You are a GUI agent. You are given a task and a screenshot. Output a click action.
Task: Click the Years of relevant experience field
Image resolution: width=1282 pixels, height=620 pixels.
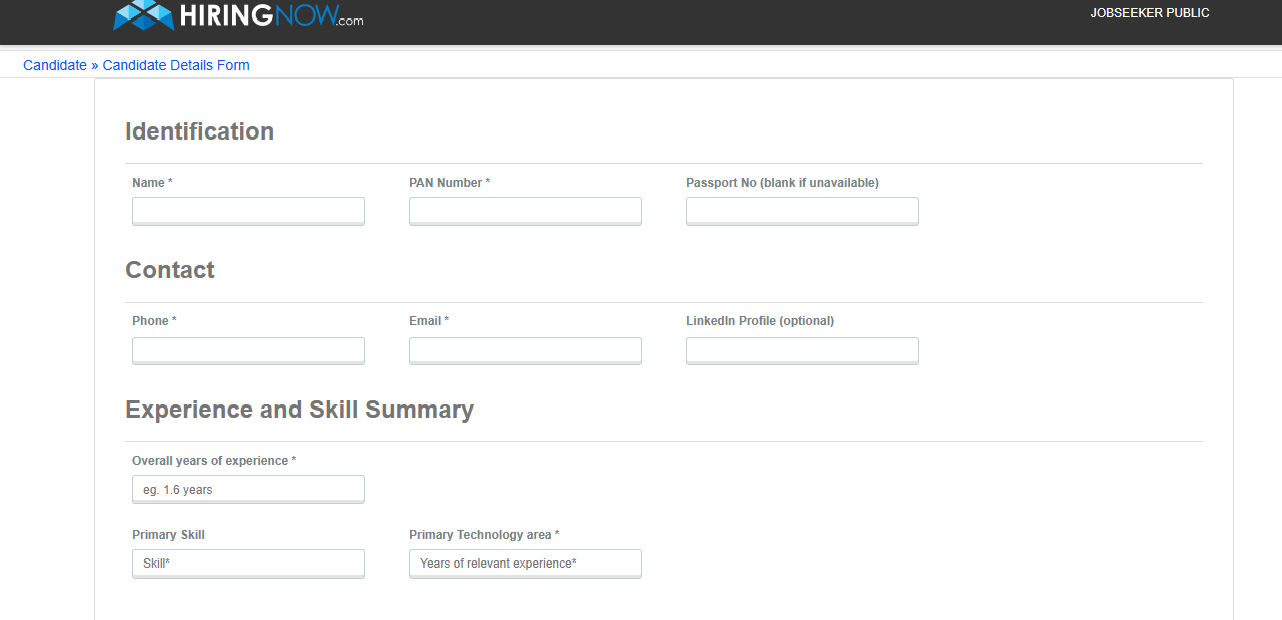pyautogui.click(x=525, y=563)
